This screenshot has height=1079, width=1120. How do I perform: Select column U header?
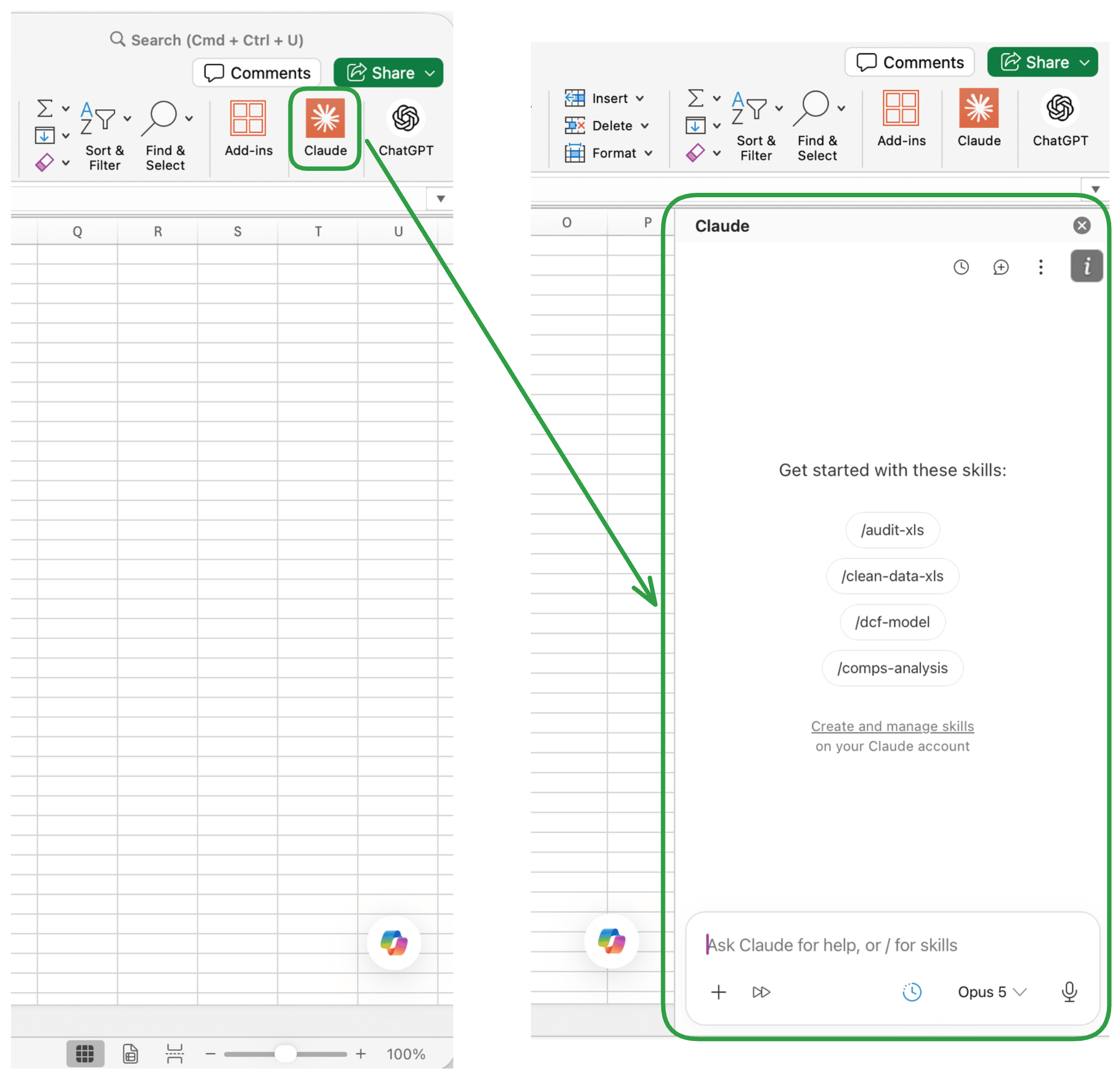pyautogui.click(x=398, y=231)
